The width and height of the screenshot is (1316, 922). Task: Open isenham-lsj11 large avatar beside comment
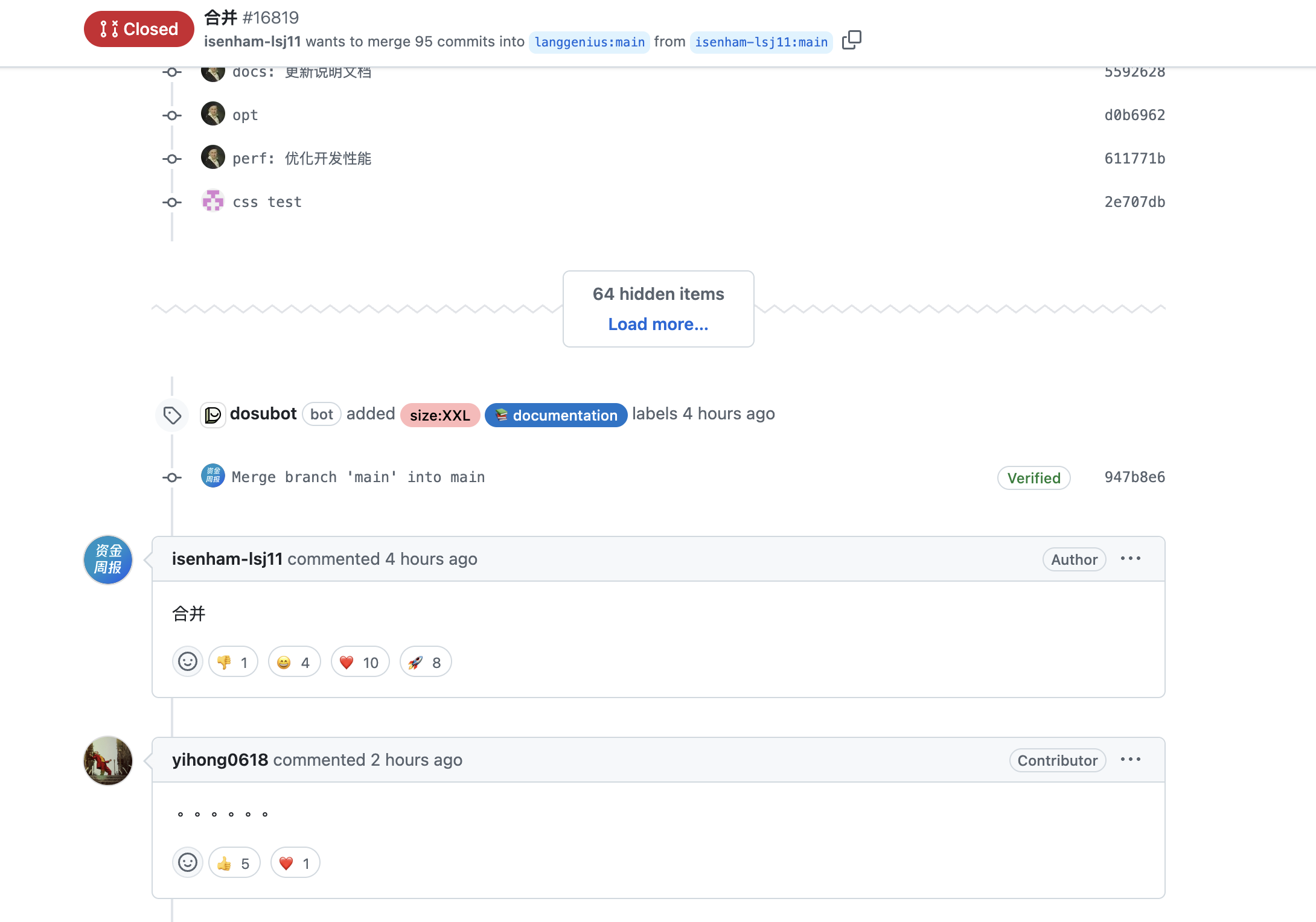(108, 560)
